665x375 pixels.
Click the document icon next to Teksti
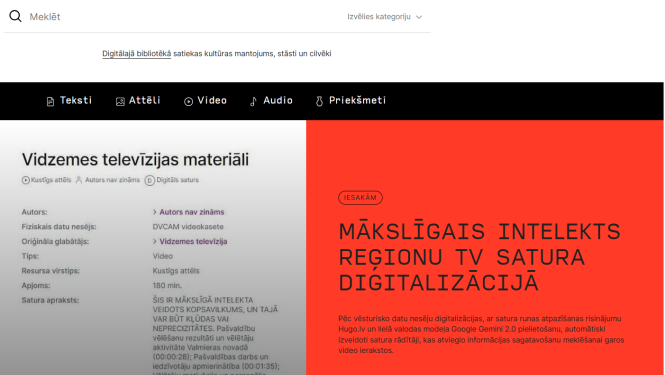pyautogui.click(x=50, y=101)
